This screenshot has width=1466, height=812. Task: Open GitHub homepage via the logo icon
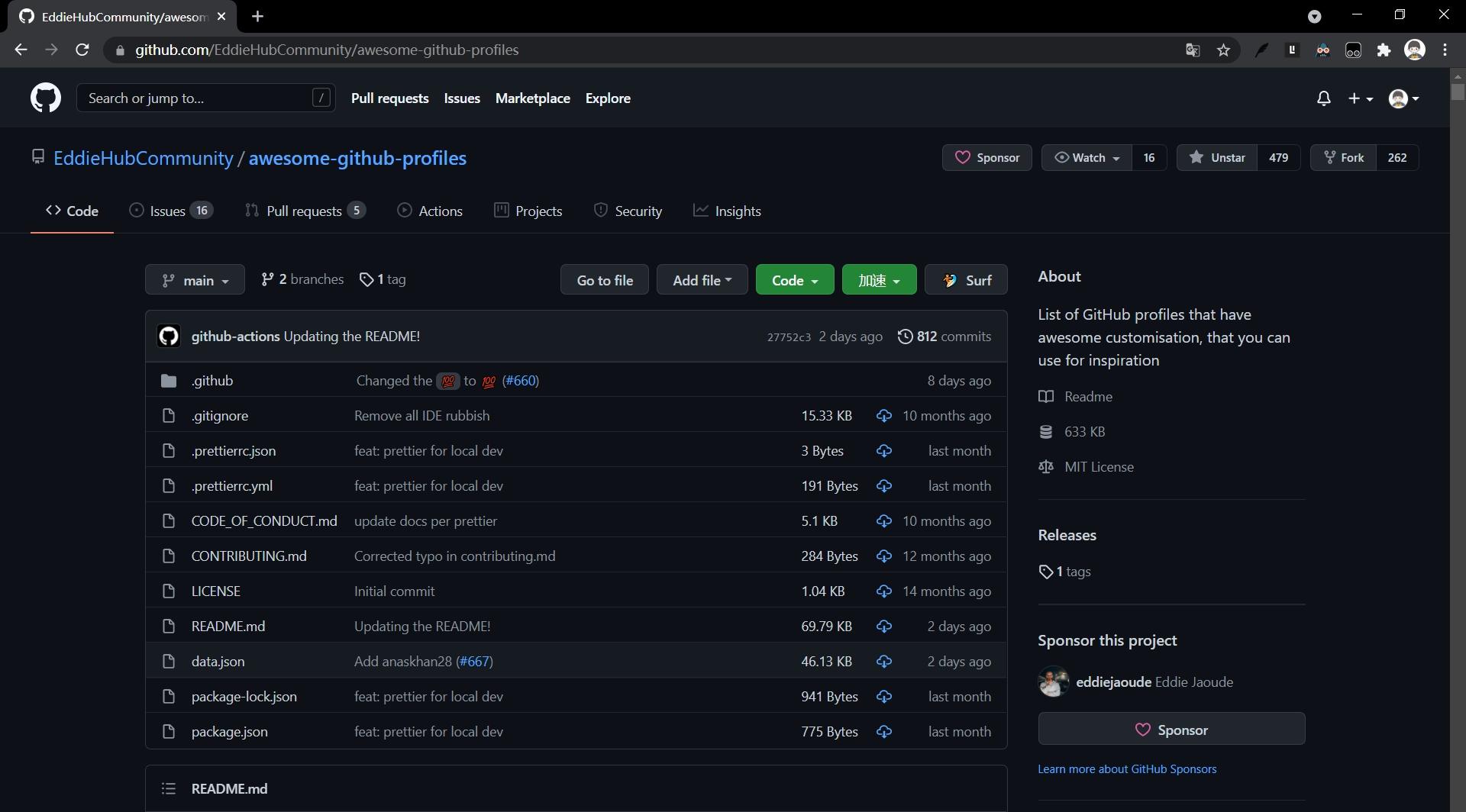pyautogui.click(x=46, y=98)
